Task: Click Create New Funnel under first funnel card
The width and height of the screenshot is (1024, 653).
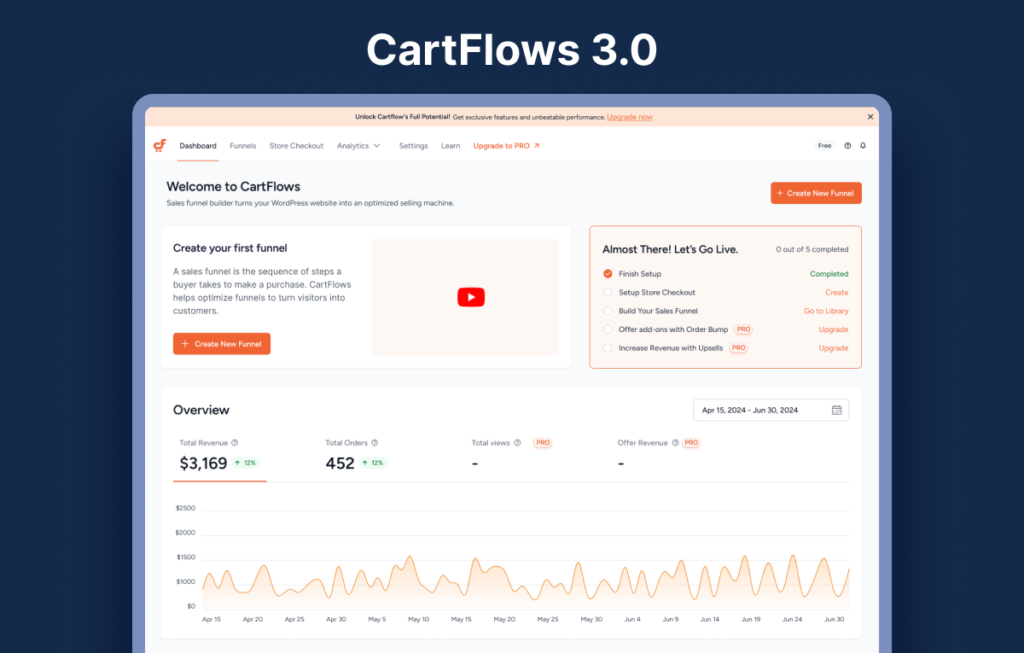Action: pyautogui.click(x=221, y=343)
